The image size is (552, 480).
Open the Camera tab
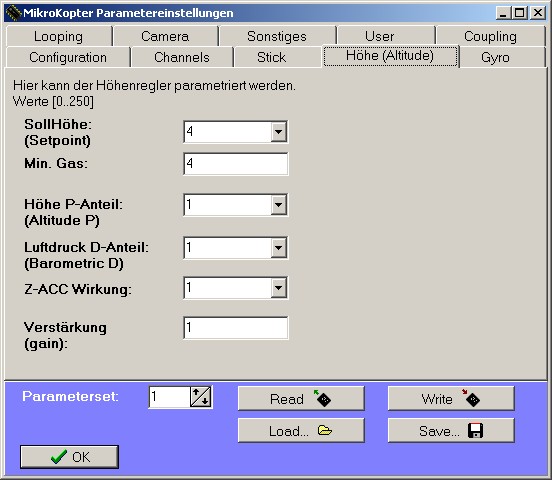[165, 36]
